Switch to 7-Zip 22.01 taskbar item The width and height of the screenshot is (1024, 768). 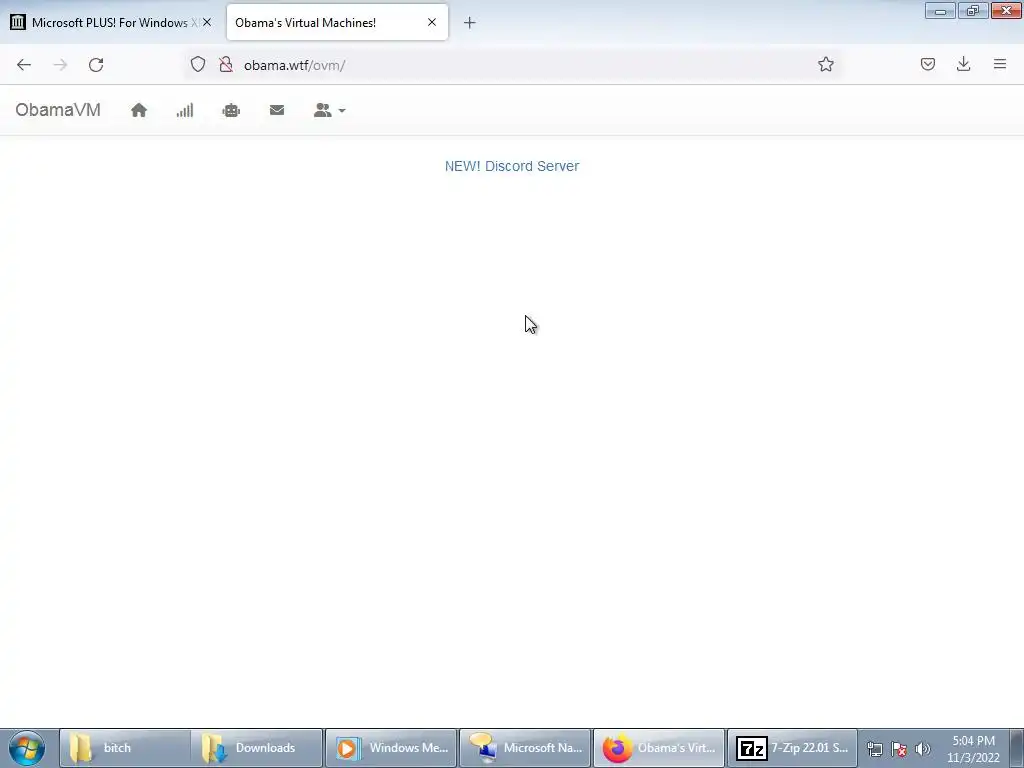click(792, 748)
